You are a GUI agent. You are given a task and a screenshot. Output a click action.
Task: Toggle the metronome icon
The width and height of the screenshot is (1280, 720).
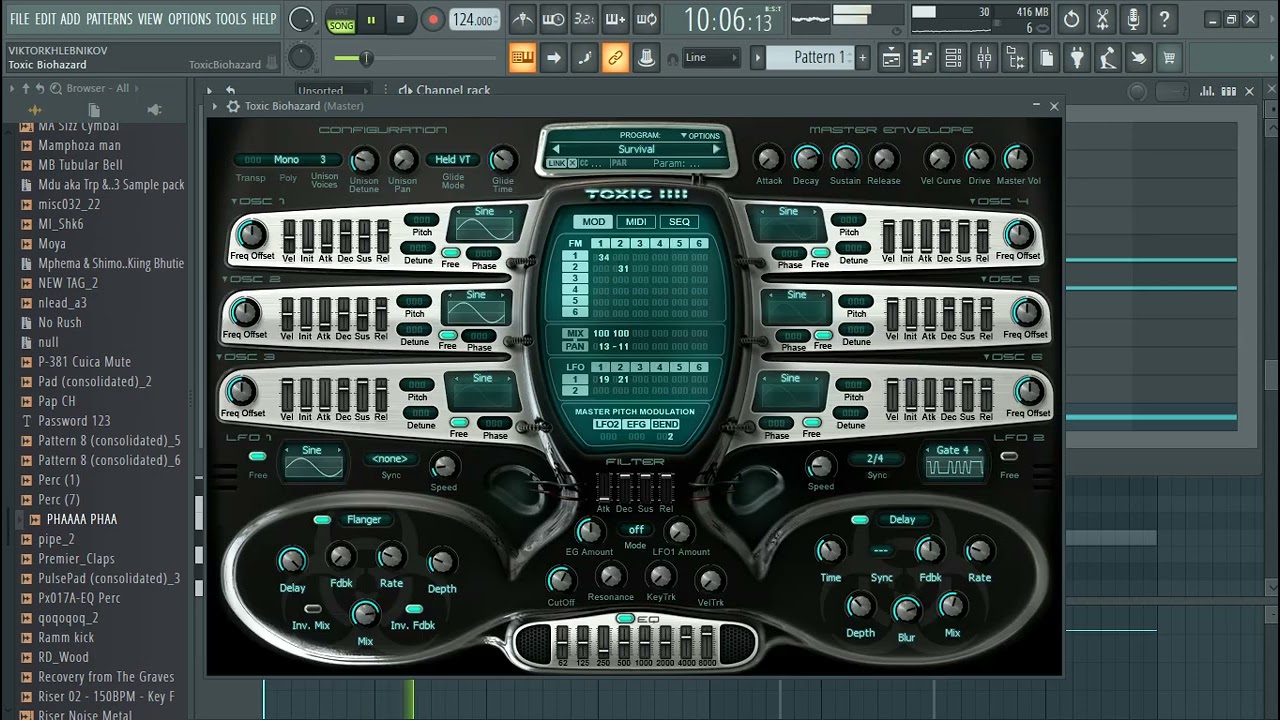[522, 19]
